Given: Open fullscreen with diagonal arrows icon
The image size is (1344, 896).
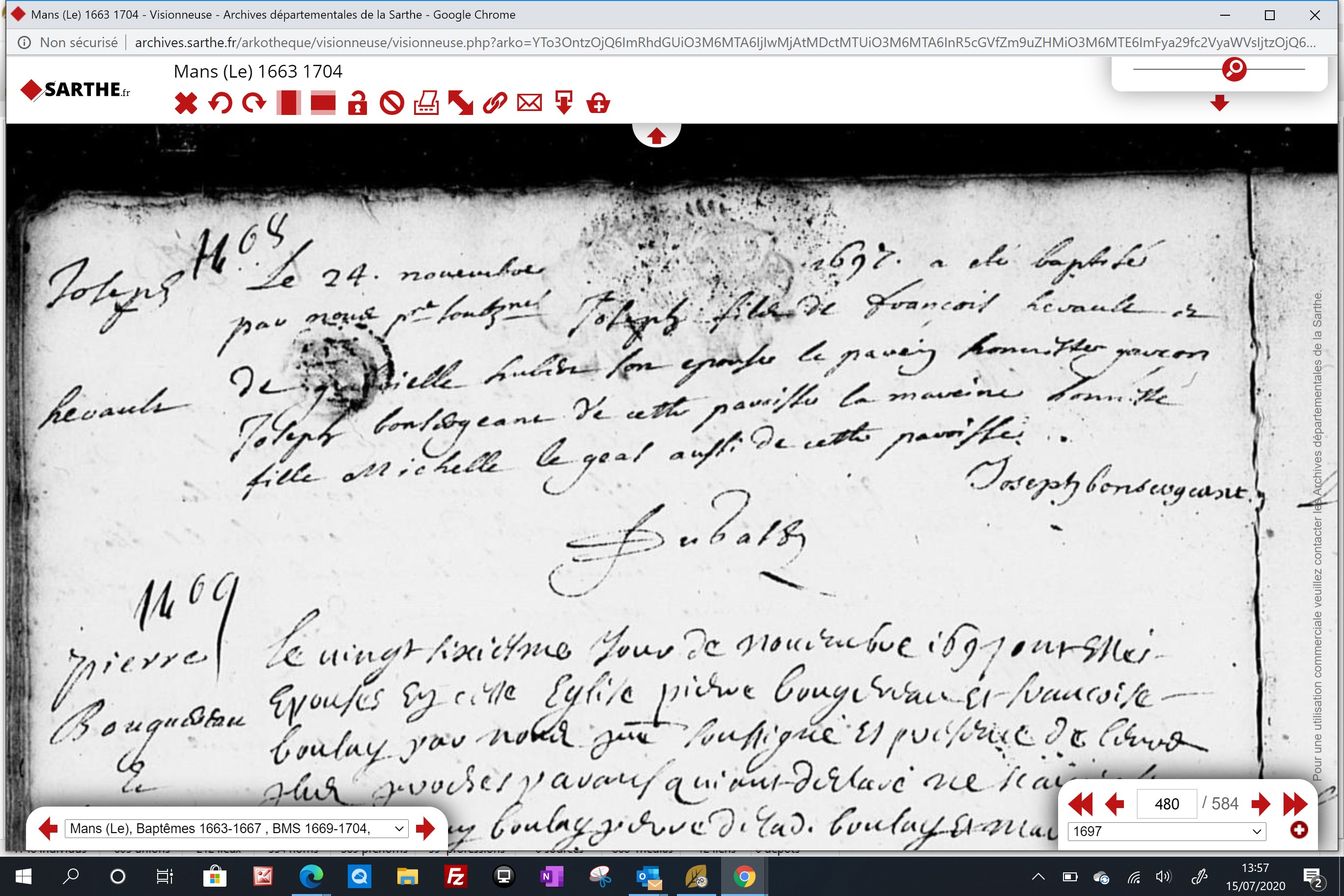Looking at the screenshot, I should [x=461, y=104].
